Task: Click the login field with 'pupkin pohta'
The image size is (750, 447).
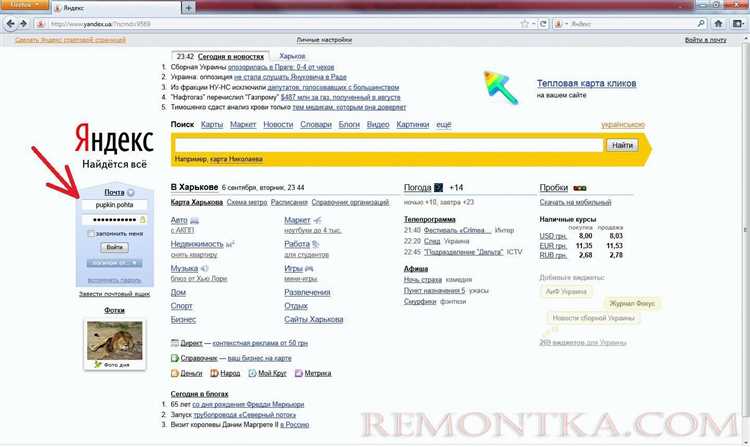Action: [114, 205]
